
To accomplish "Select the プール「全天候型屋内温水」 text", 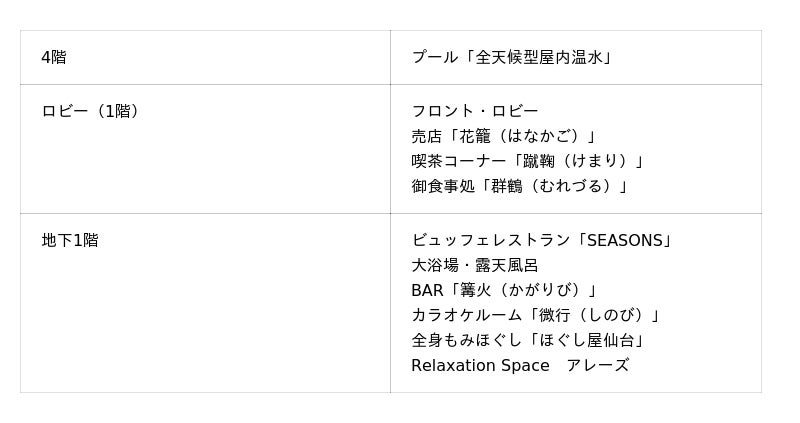I will [x=511, y=58].
